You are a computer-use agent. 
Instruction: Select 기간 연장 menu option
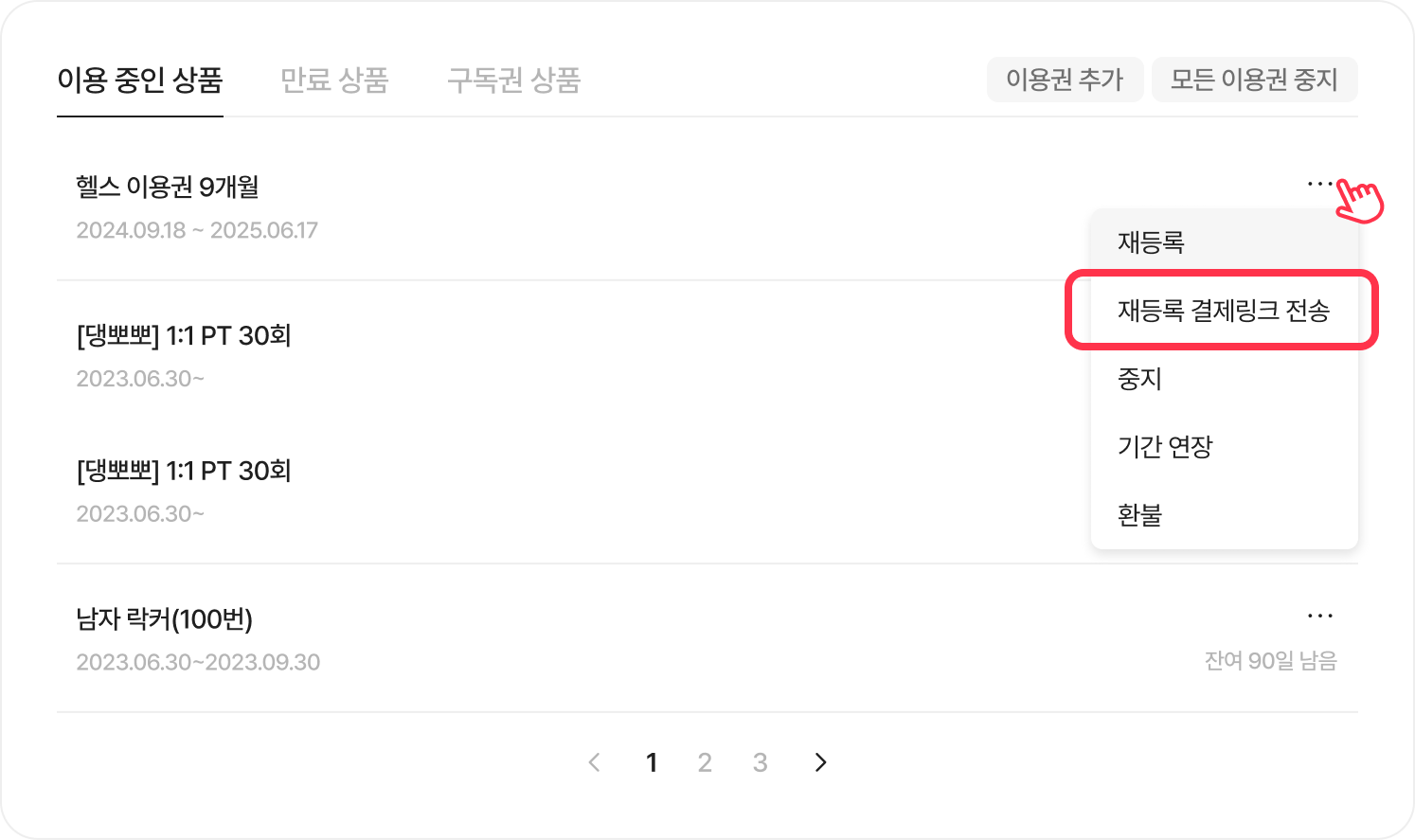[1165, 447]
